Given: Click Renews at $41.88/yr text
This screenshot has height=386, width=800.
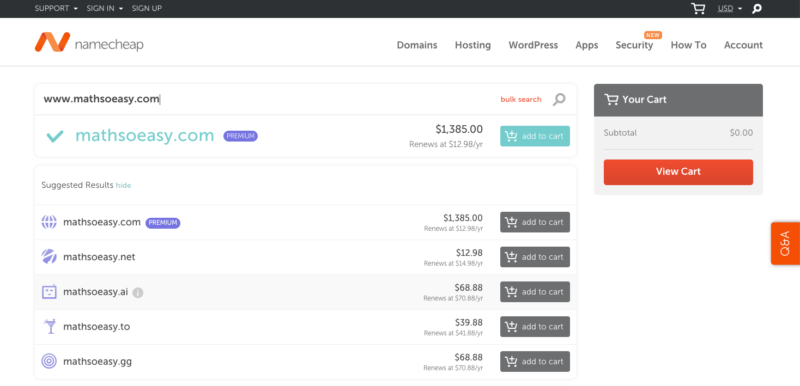Looking at the screenshot, I should pyautogui.click(x=453, y=333).
